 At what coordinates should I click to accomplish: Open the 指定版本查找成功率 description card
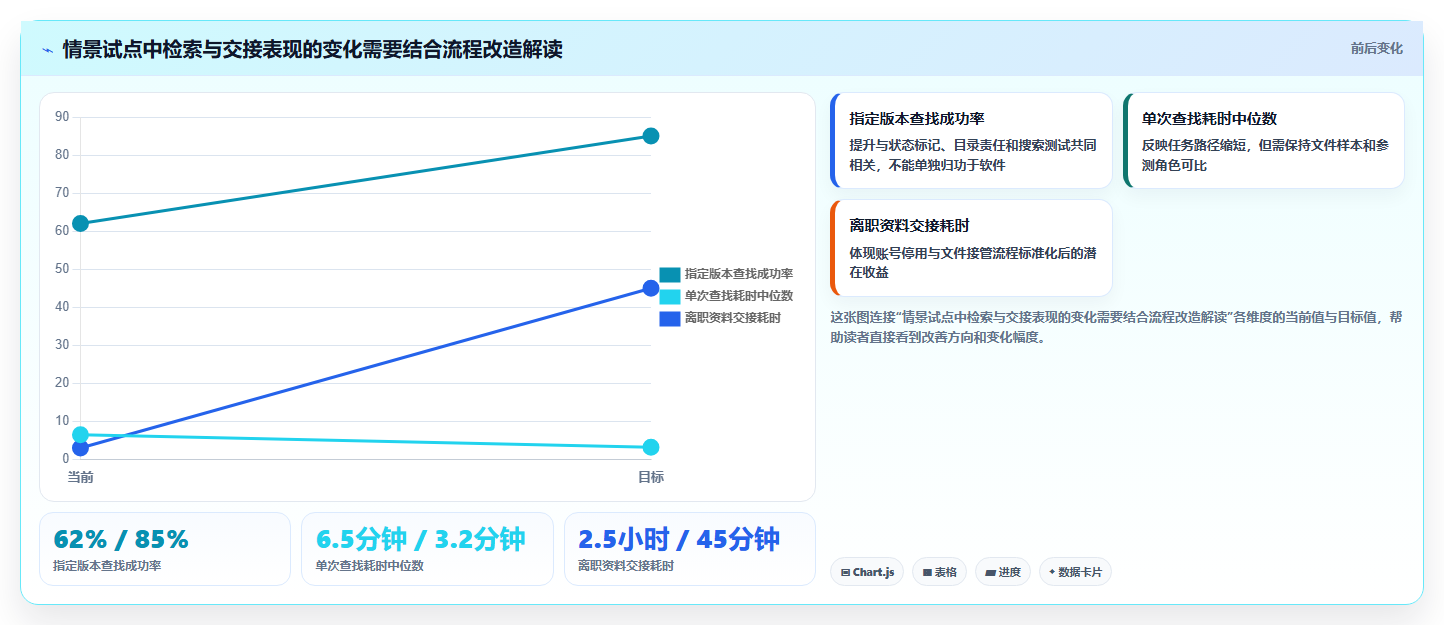click(x=971, y=141)
